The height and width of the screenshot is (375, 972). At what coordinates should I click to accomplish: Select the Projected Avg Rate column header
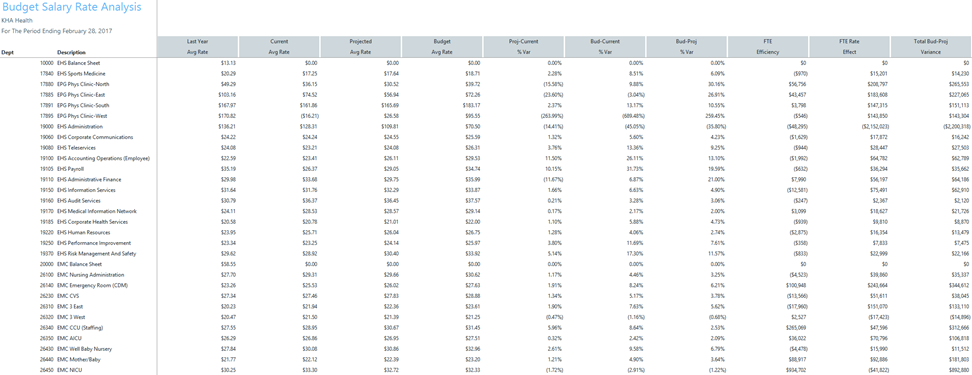click(x=361, y=46)
